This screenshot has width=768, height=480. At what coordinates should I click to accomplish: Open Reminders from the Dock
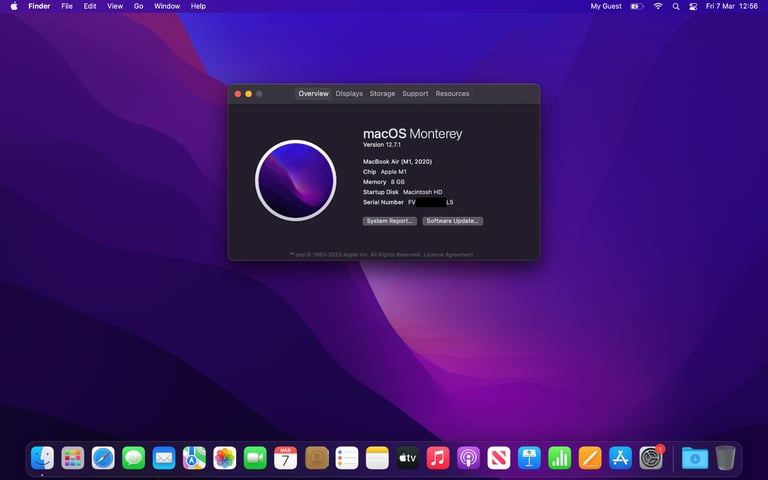(x=346, y=458)
